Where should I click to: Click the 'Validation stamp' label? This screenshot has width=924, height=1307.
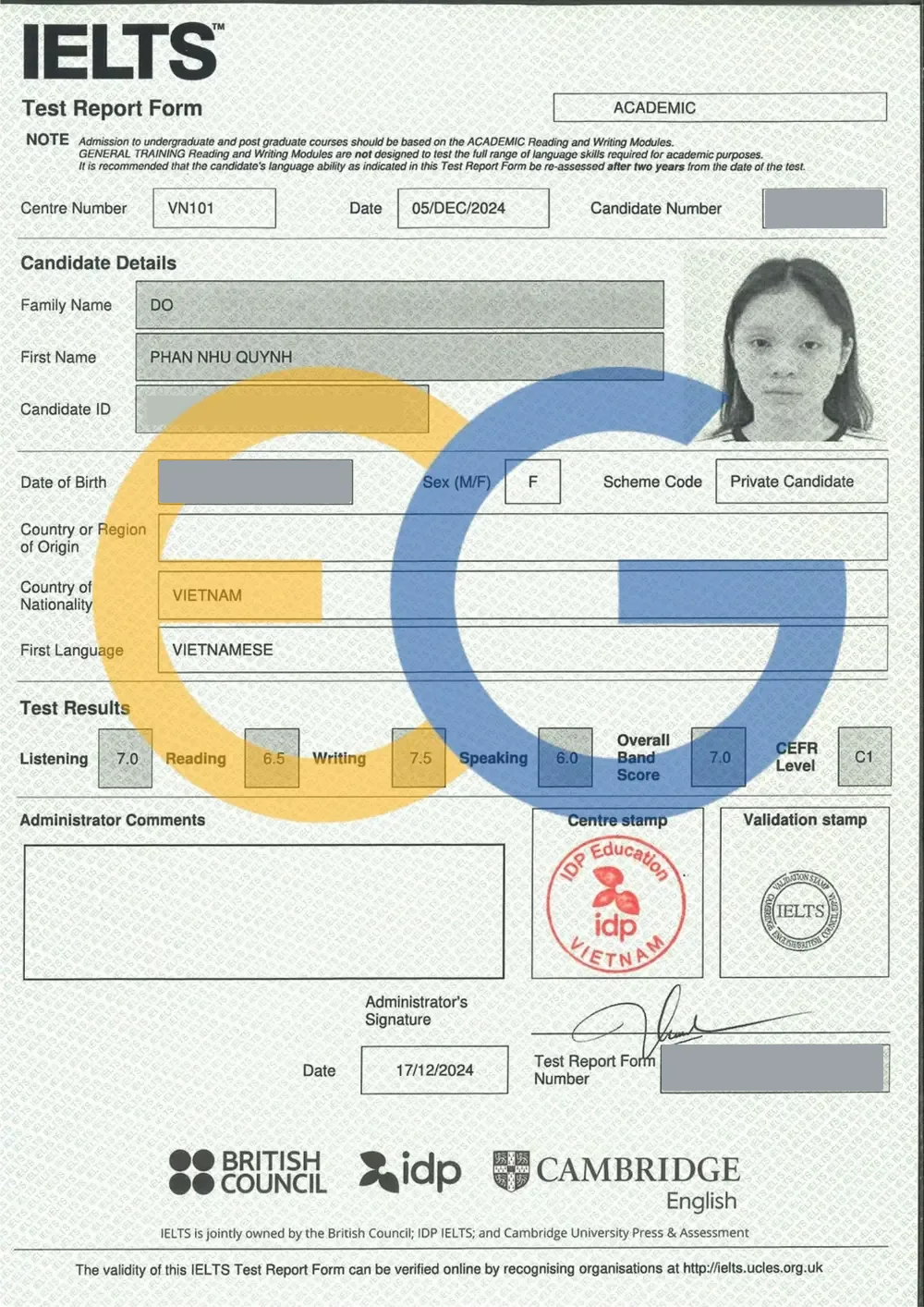coord(805,819)
